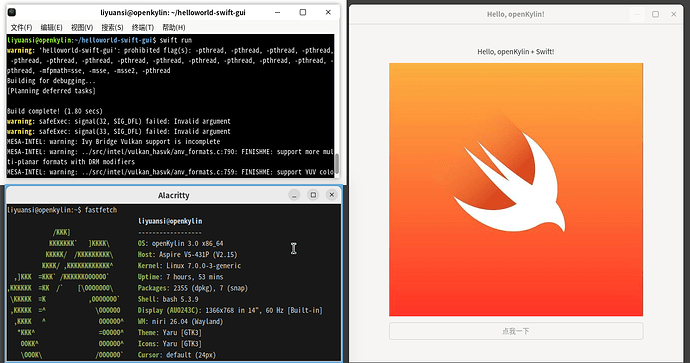
Task: Click 'Build complete! (1.80 secs)' line
Action: pyautogui.click(x=55, y=111)
